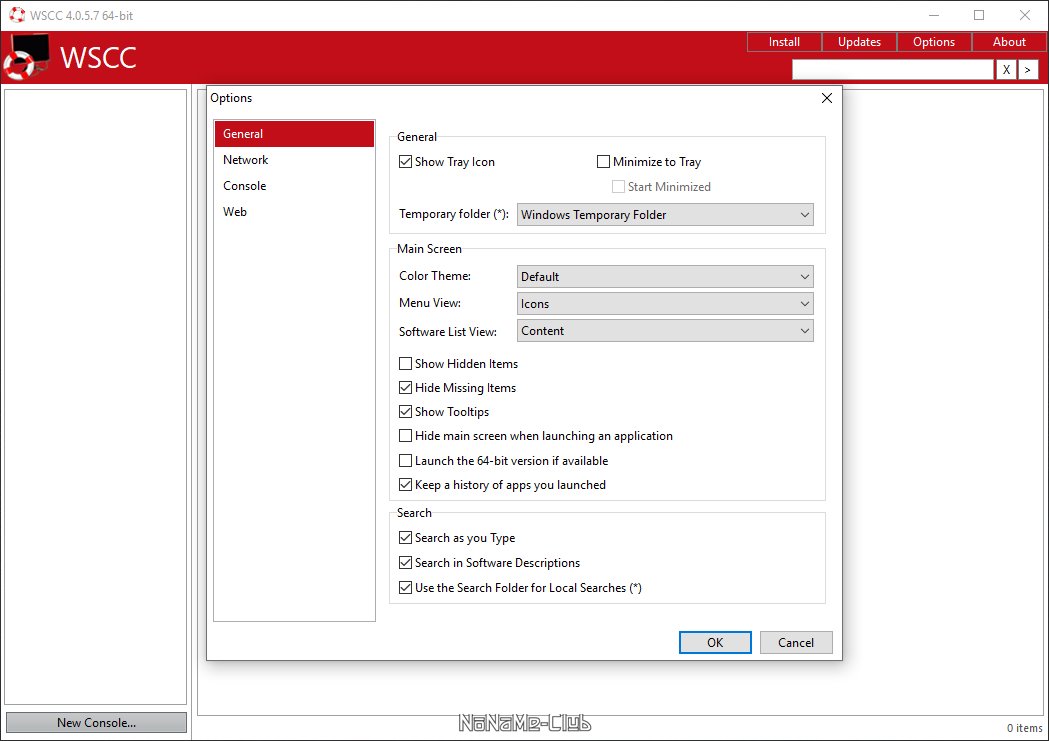Screen dimensions: 1049x741
Task: Click the New Console... button
Action: pyautogui.click(x=96, y=723)
